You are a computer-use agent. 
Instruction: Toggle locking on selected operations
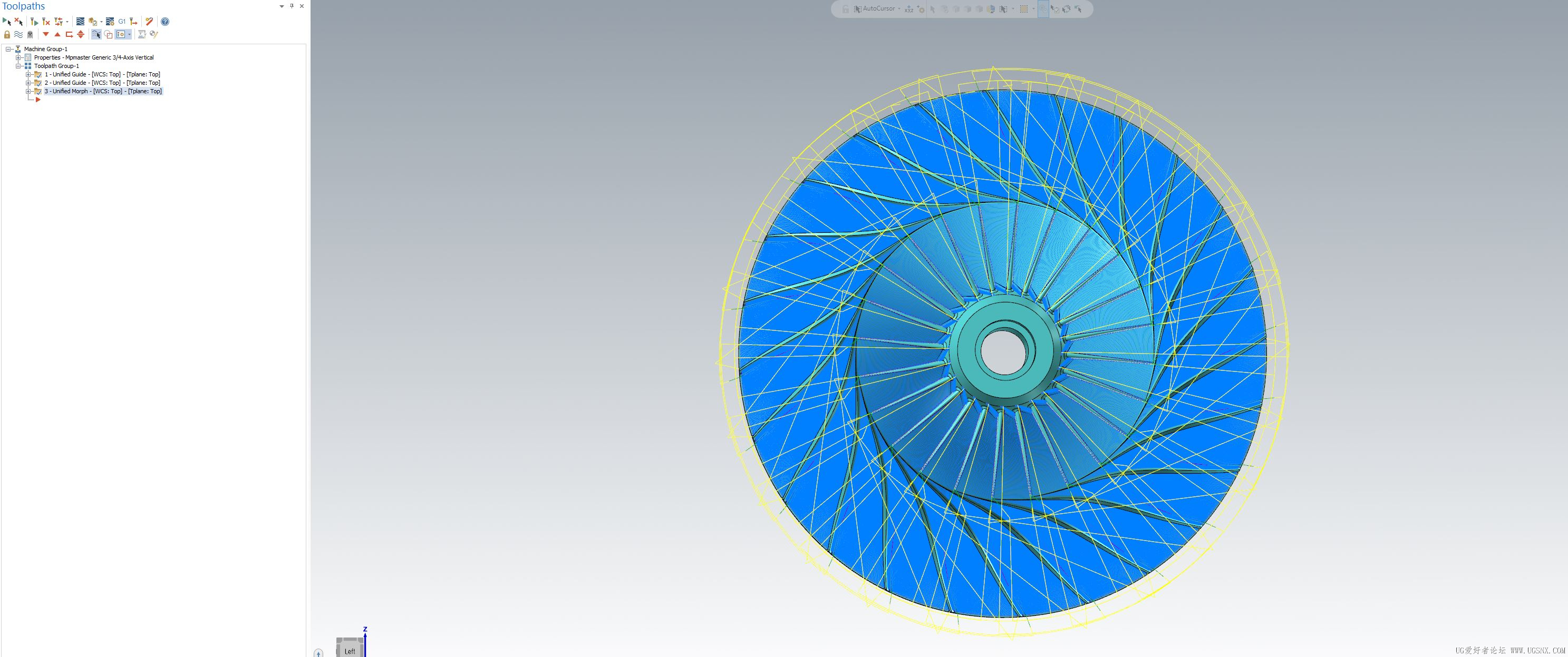click(7, 35)
